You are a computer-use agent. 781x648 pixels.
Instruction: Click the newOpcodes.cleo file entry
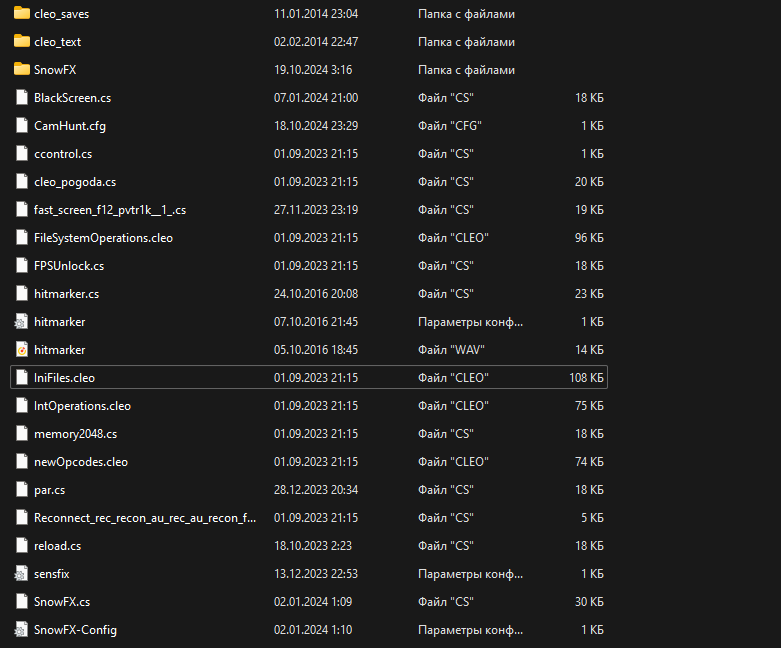[80, 462]
